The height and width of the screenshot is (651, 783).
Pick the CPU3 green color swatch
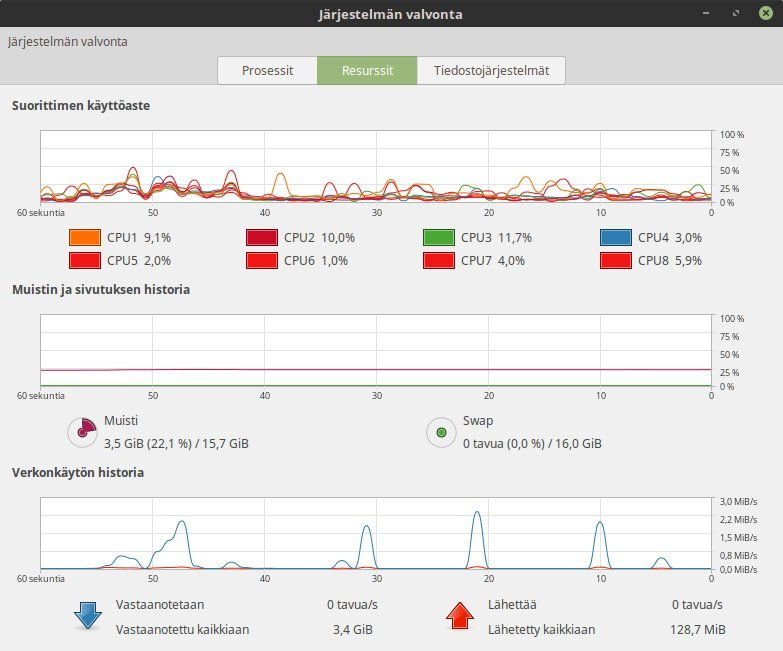[x=438, y=238]
